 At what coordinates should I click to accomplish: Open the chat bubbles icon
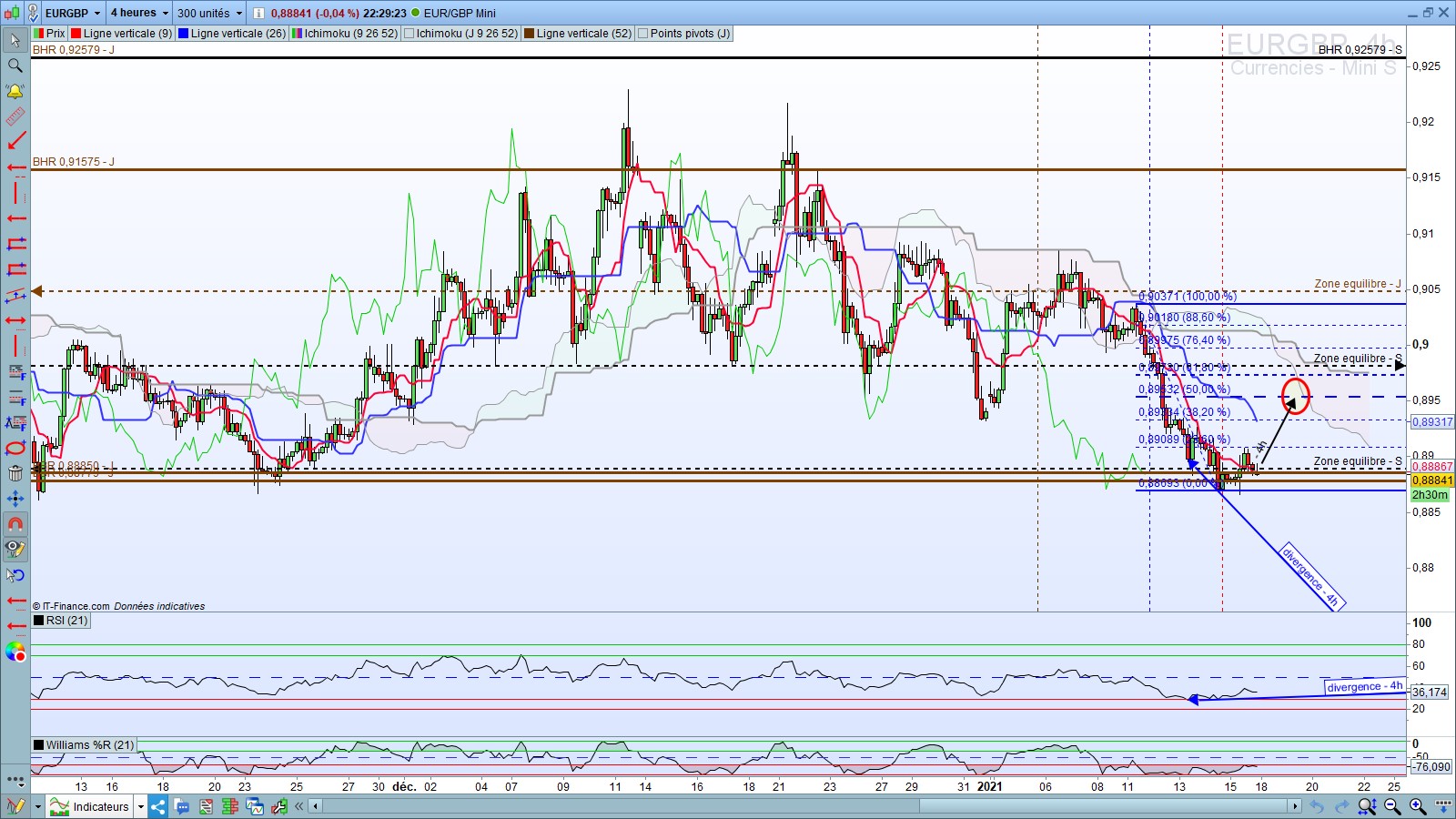(x=182, y=806)
